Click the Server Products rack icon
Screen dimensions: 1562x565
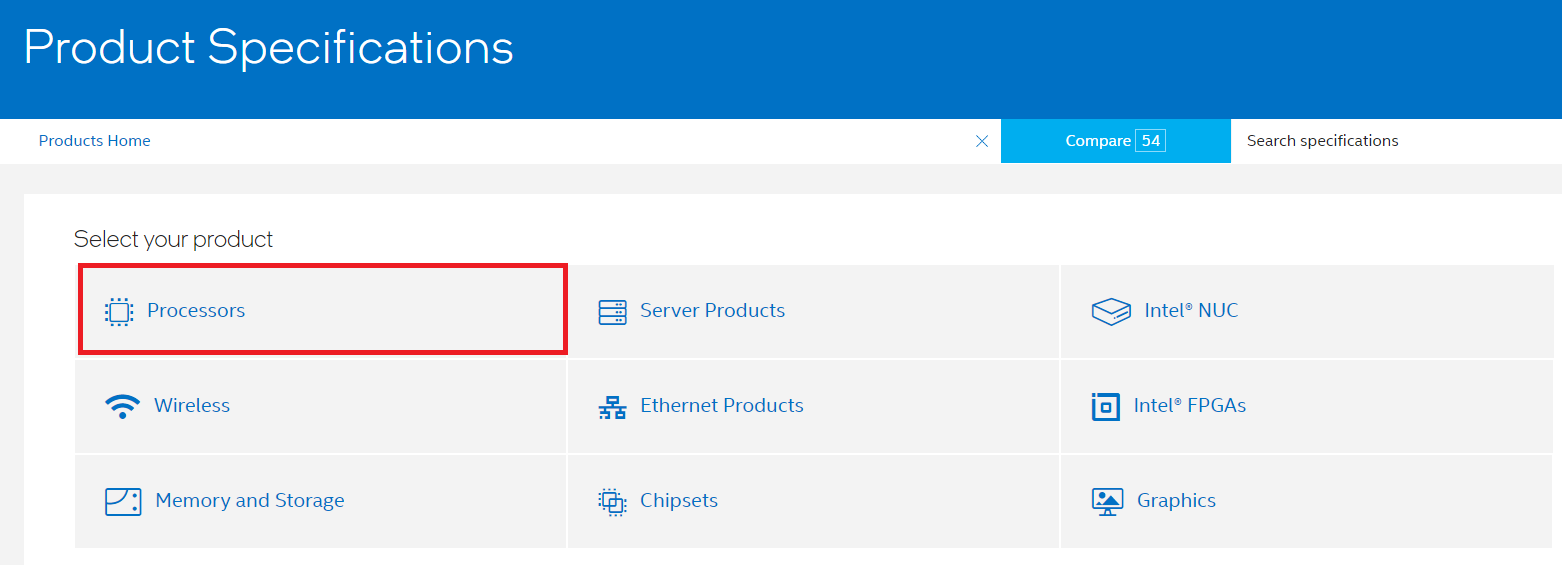(x=612, y=312)
